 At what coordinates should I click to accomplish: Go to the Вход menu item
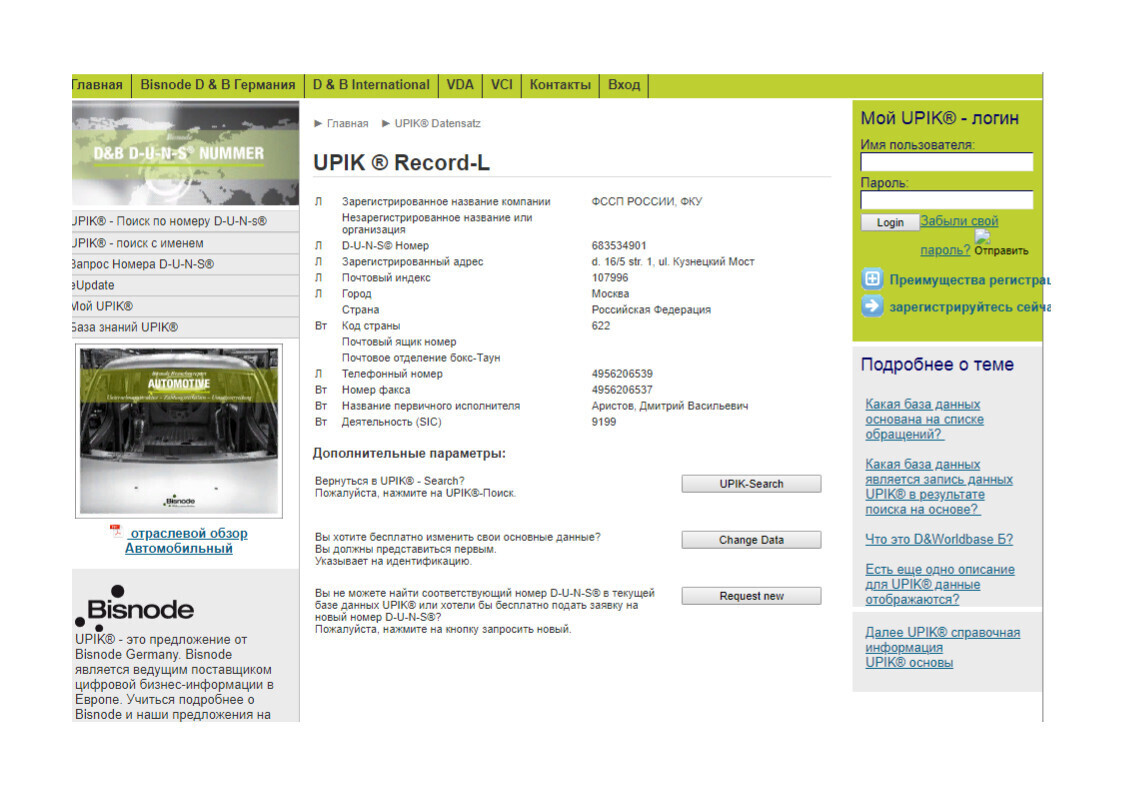pos(623,85)
